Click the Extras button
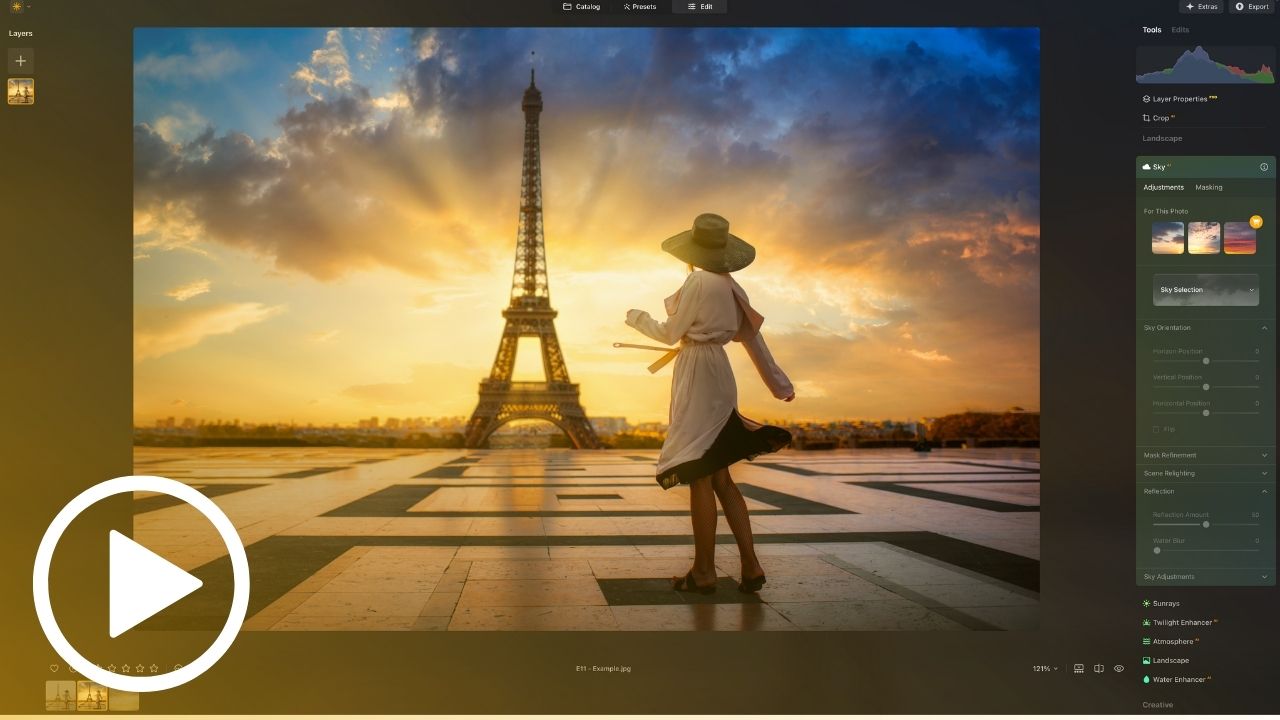Viewport: 1280px width, 720px height. tap(1201, 7)
